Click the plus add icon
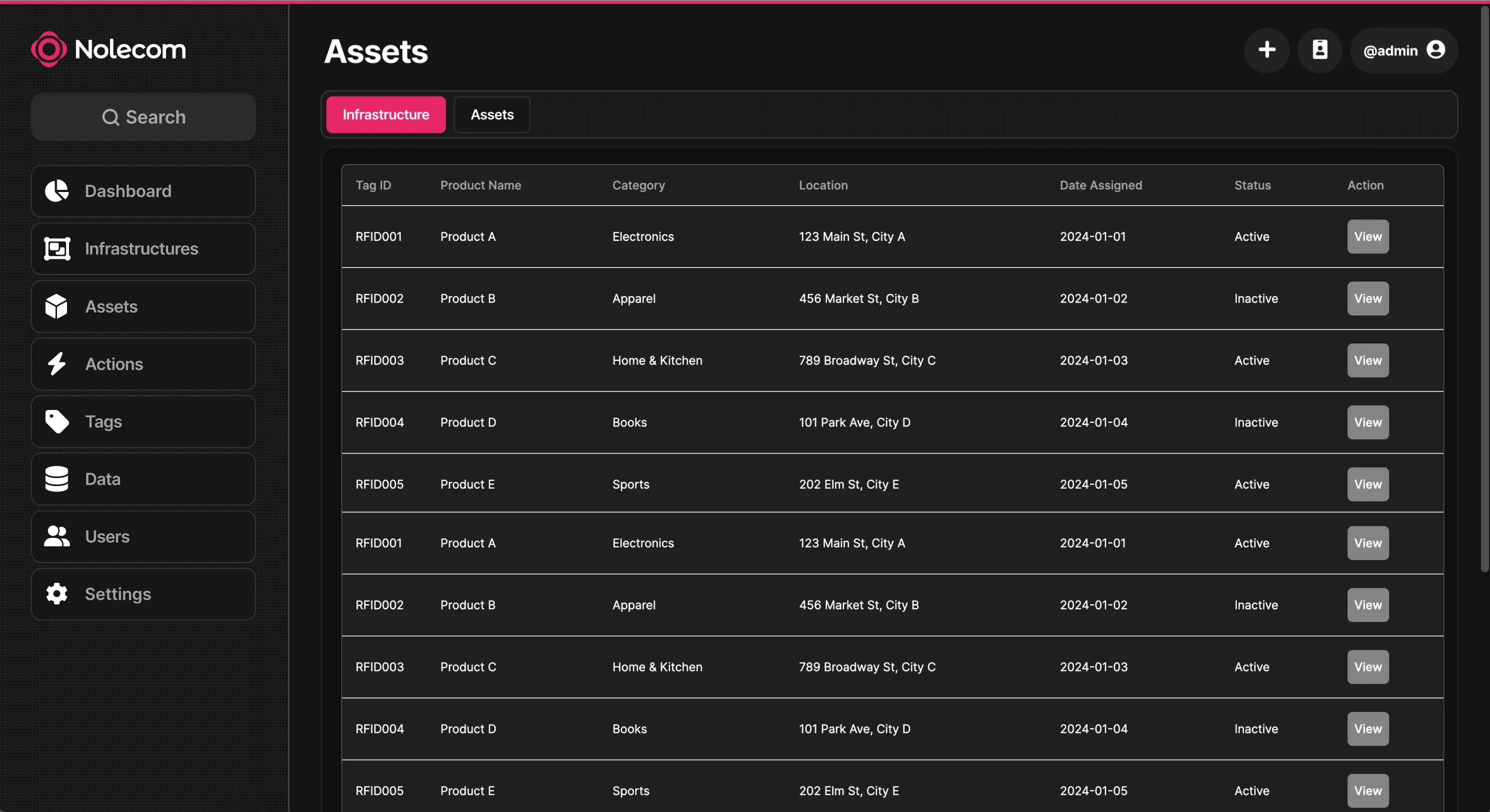This screenshot has width=1490, height=812. point(1266,50)
